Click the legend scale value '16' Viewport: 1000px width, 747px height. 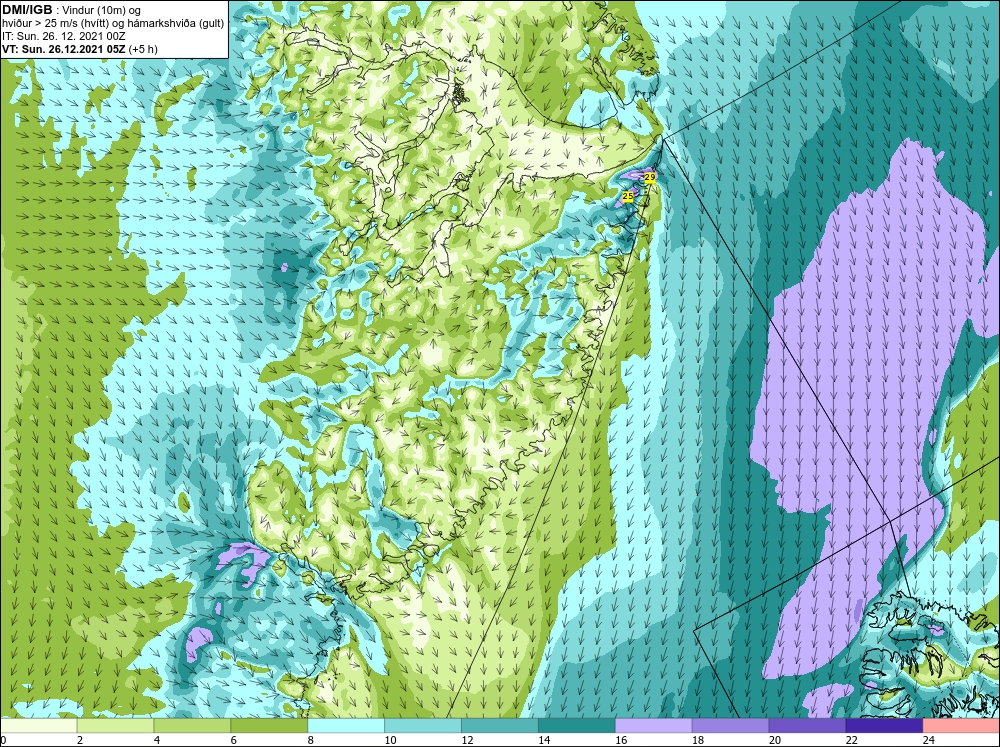tap(621, 740)
